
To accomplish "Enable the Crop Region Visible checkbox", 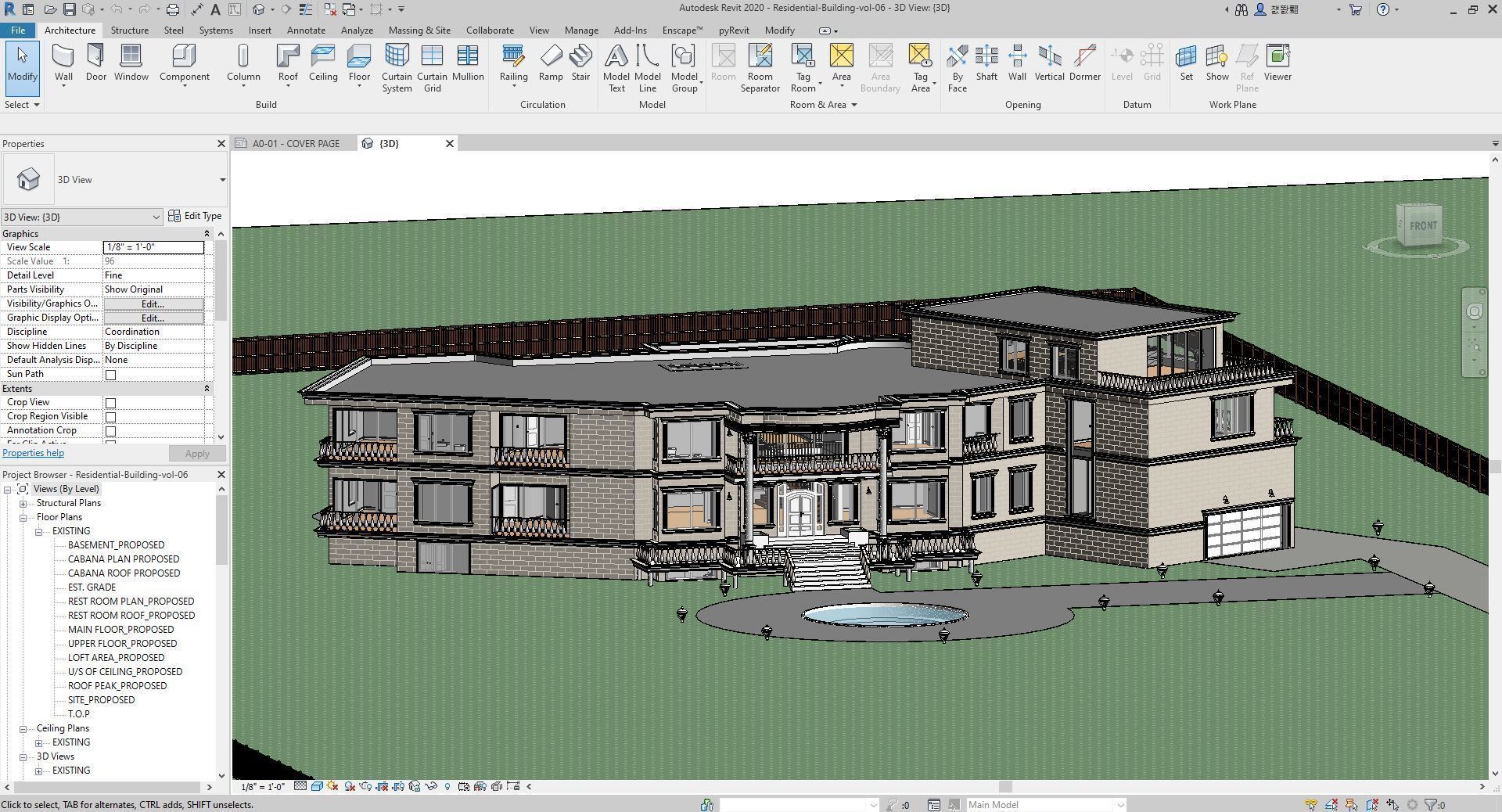I will click(110, 417).
